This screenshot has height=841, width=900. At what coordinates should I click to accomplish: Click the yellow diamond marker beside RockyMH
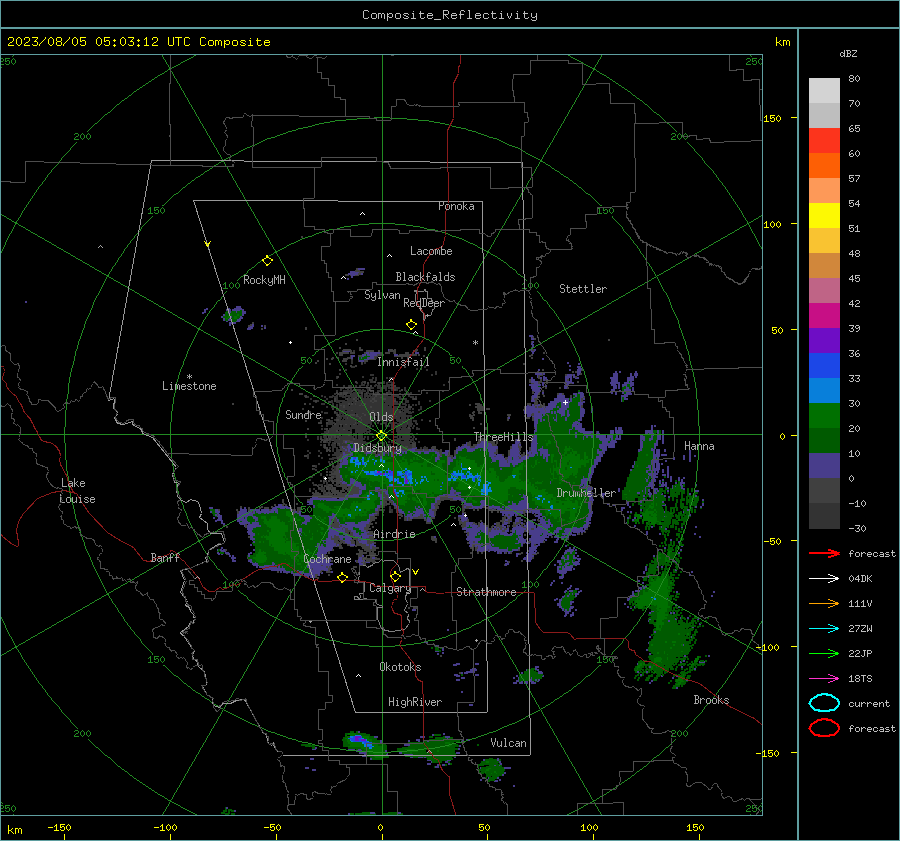267,261
